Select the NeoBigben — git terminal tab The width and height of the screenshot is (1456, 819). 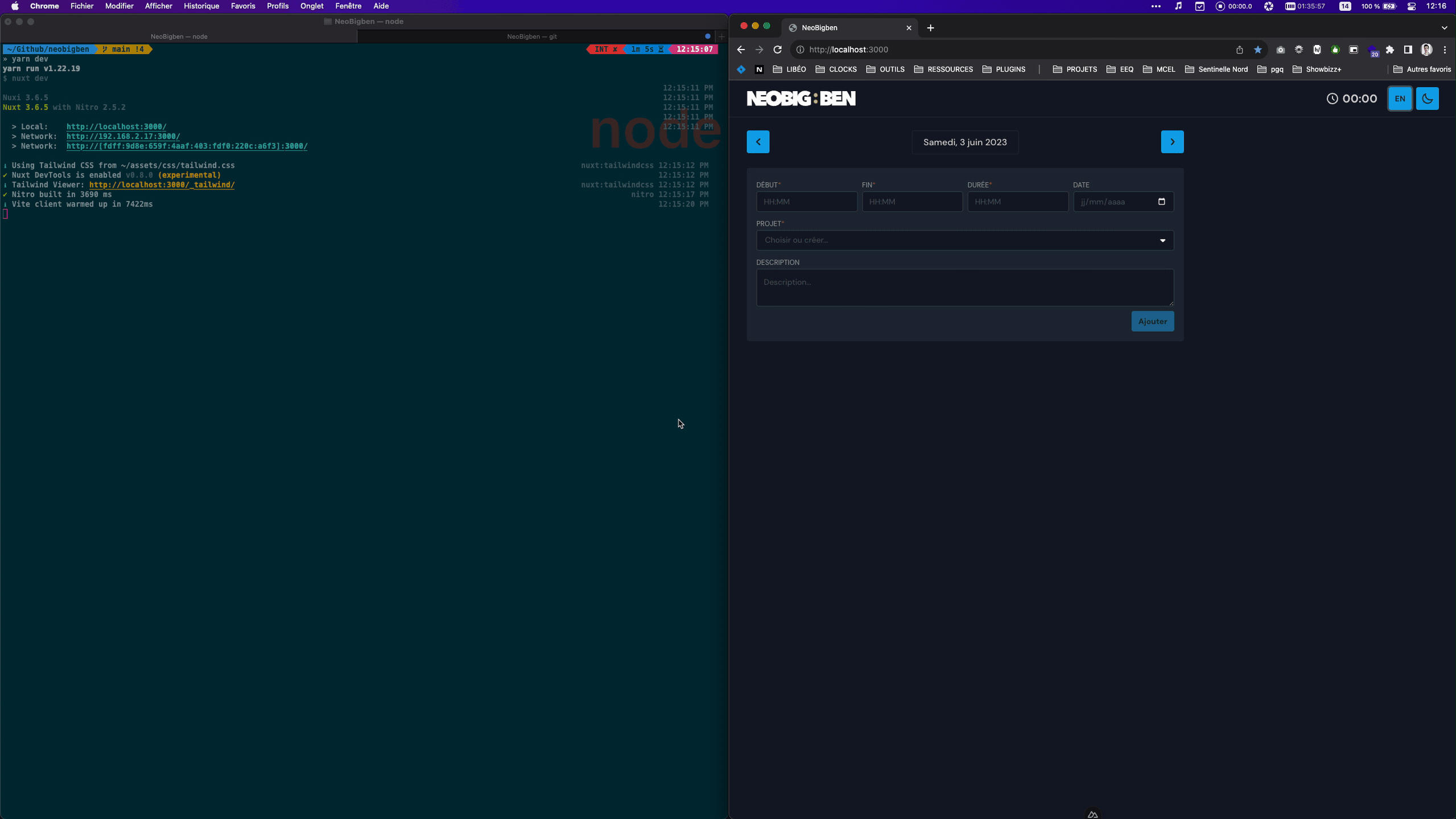[532, 36]
